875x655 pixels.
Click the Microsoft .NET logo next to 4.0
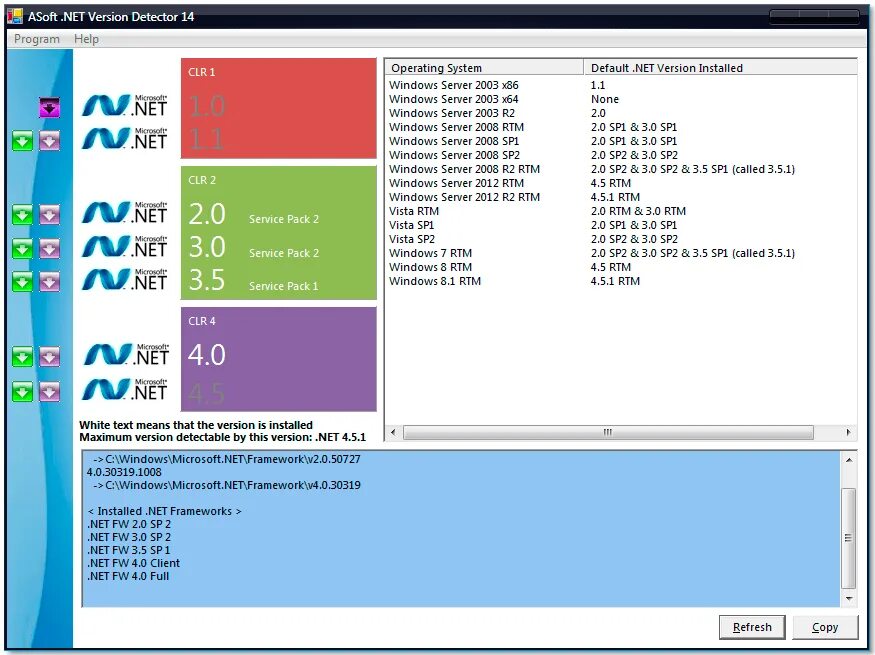tap(126, 354)
